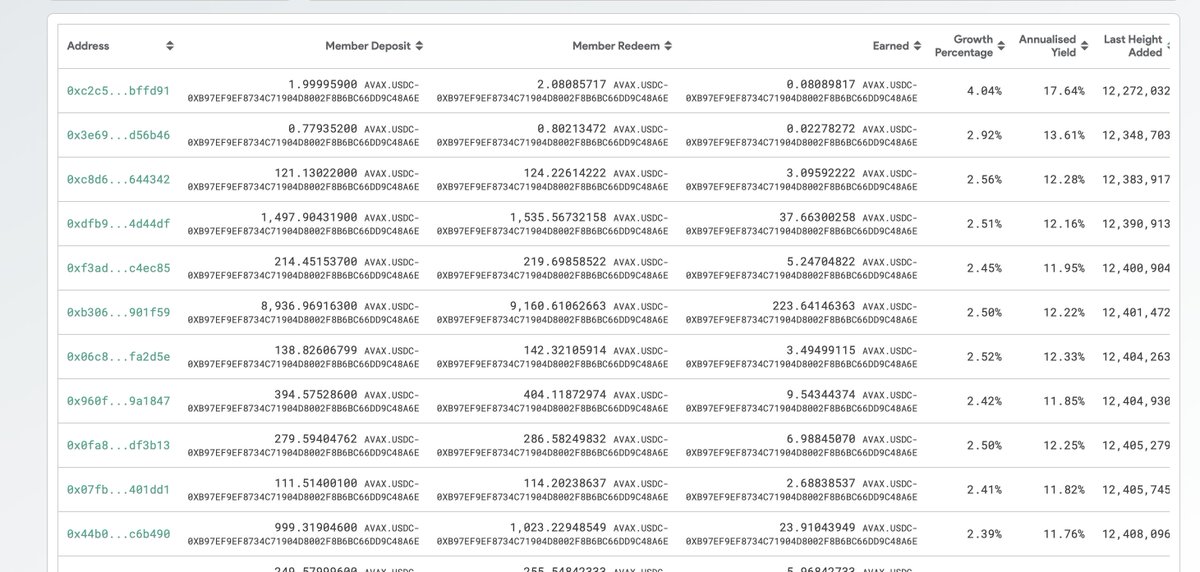This screenshot has height=572, width=1200.
Task: Select deposit value 8,936.96916300
Action: click(309, 306)
